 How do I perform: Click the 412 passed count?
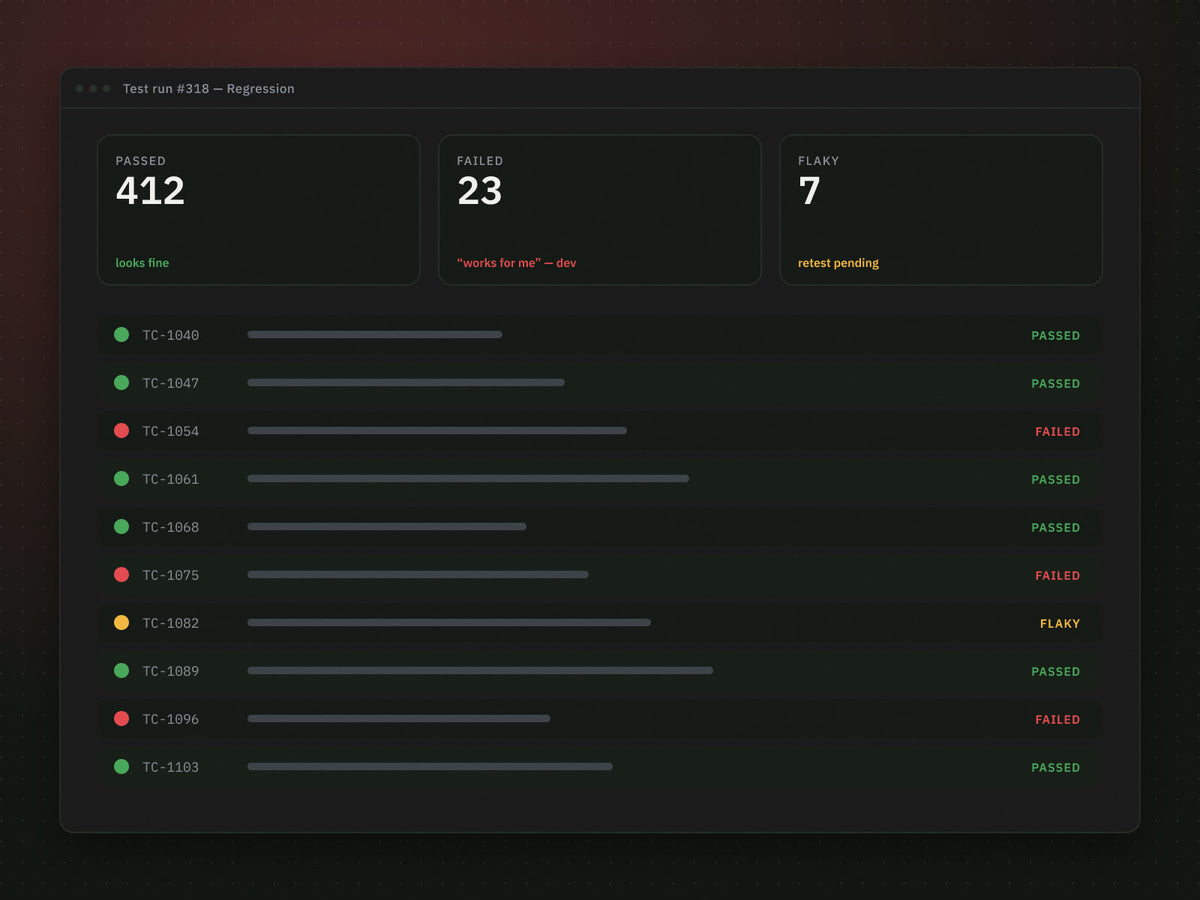(x=150, y=191)
